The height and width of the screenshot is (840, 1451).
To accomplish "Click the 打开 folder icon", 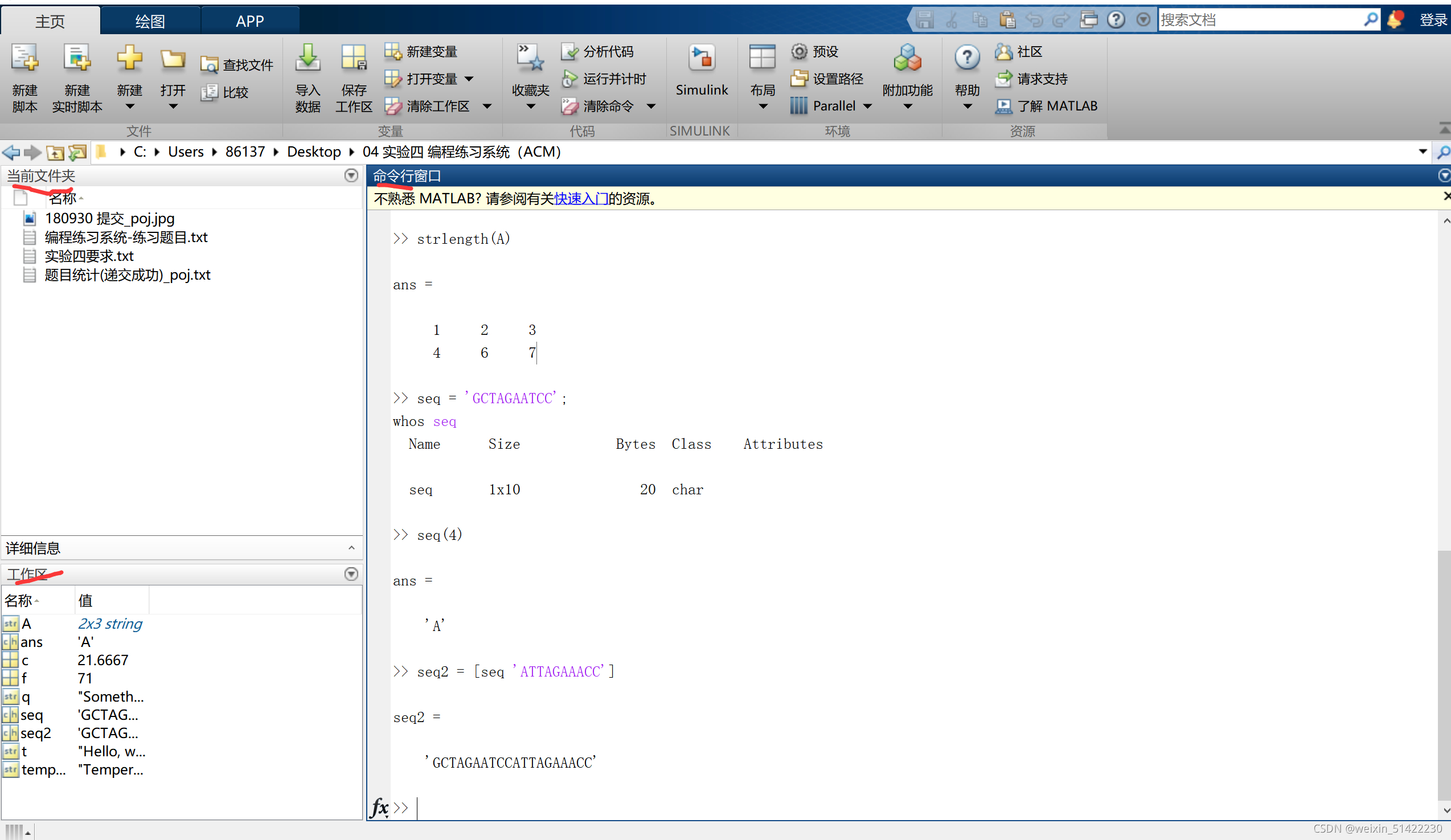I will point(173,59).
